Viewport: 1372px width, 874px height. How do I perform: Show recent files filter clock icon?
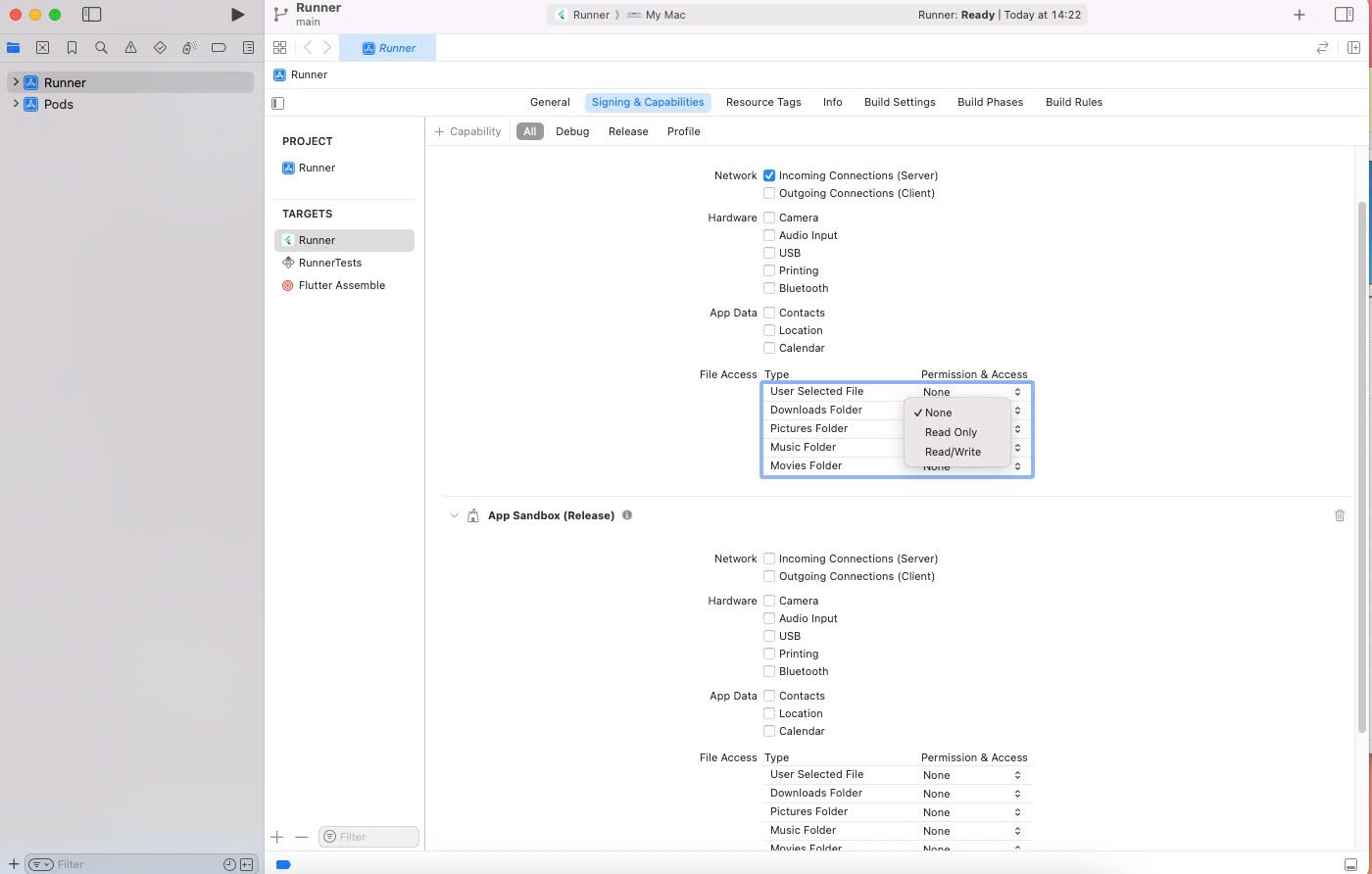tap(229, 864)
